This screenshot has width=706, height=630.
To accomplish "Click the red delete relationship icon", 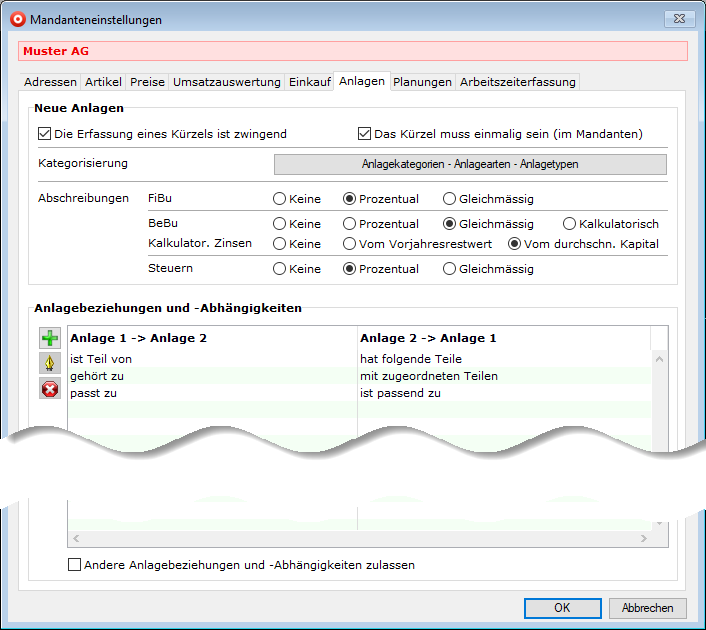I will [x=50, y=389].
